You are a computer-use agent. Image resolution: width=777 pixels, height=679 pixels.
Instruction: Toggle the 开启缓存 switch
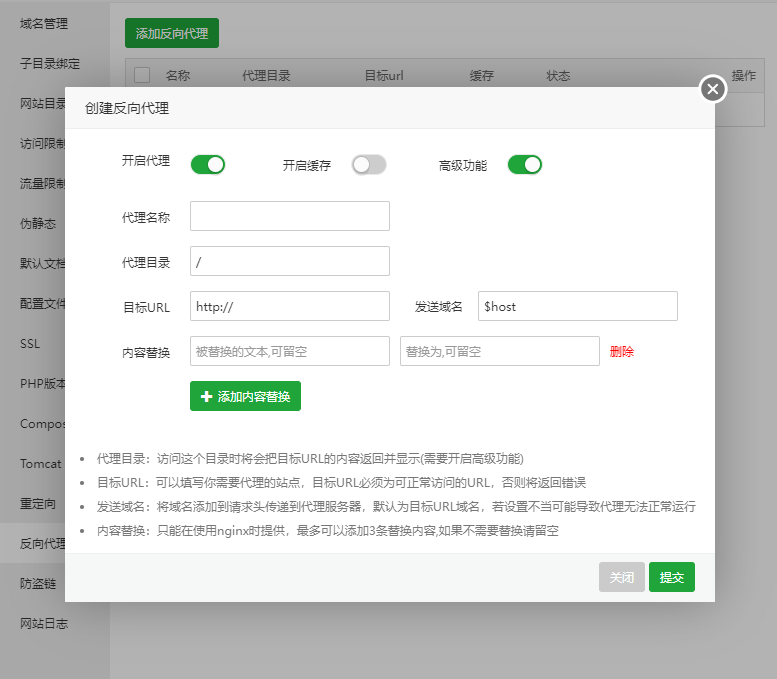[369, 165]
